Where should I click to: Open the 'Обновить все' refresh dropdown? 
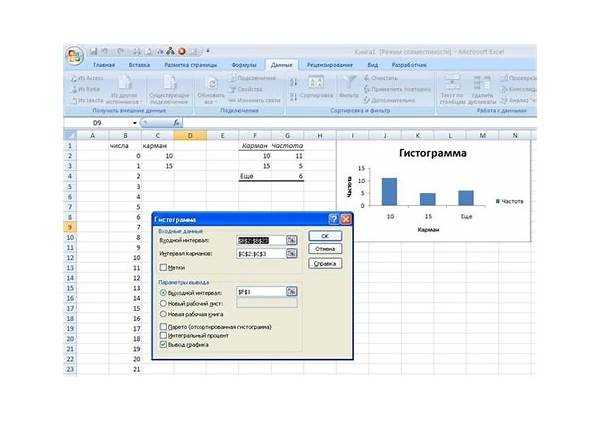coord(211,91)
